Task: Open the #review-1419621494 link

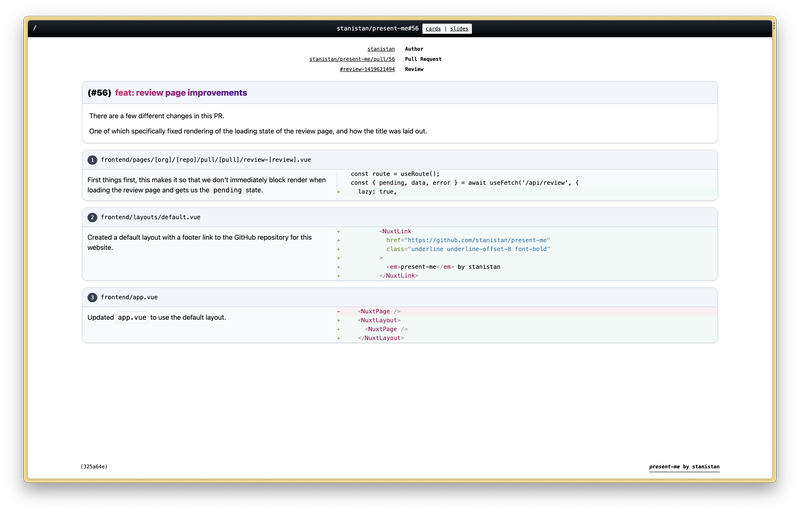Action: pyautogui.click(x=367, y=69)
